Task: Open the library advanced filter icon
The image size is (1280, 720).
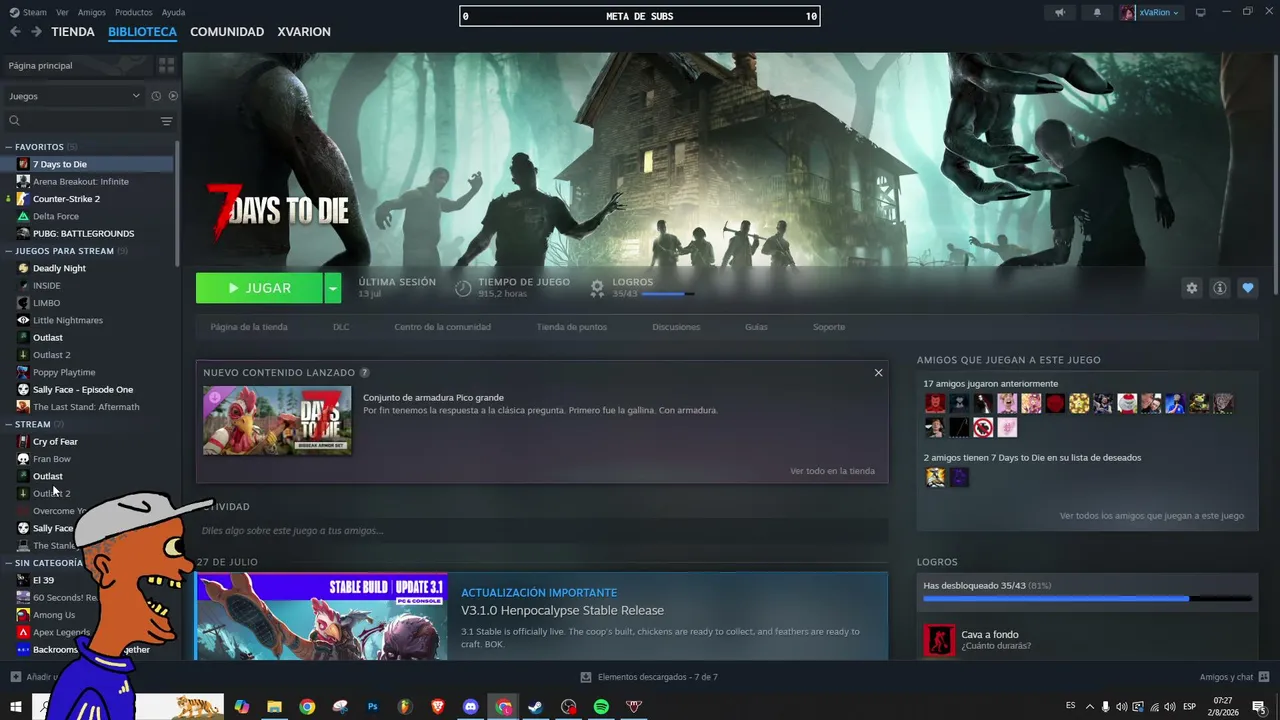Action: (167, 121)
